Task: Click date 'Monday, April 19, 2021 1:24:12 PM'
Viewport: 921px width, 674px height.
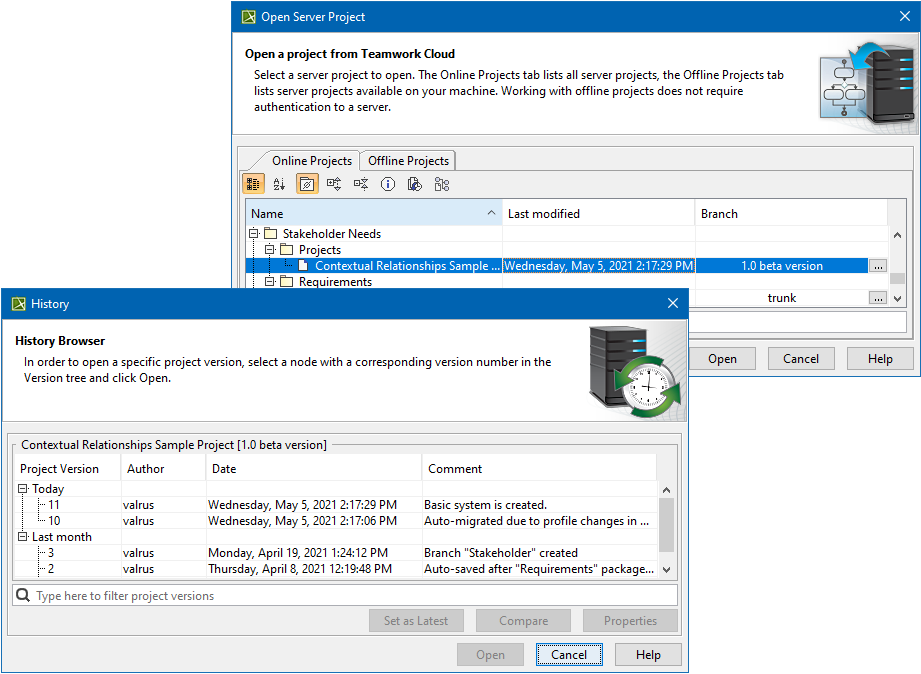Action: (298, 552)
